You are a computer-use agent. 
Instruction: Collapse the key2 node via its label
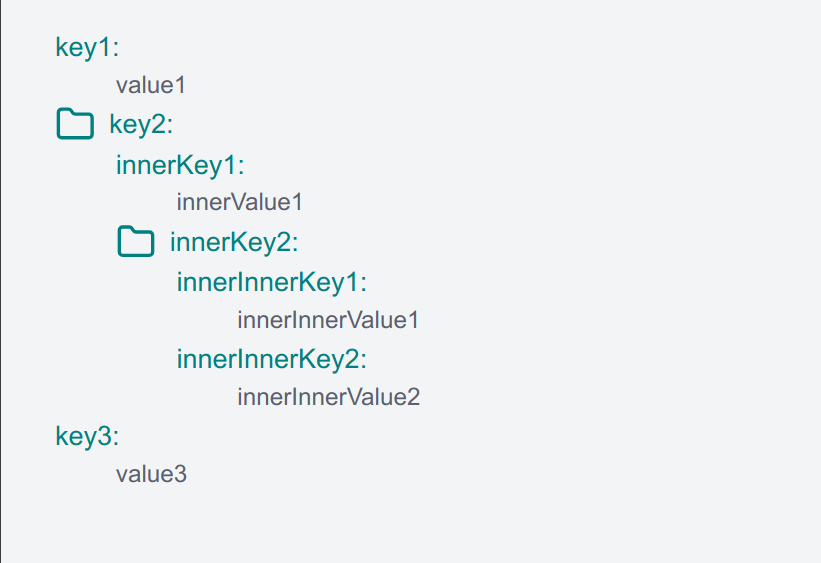pos(141,125)
